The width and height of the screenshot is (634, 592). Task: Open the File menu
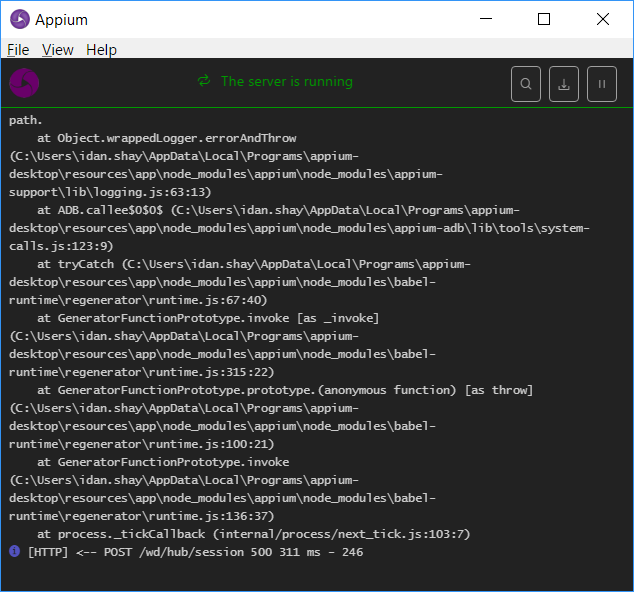(18, 50)
